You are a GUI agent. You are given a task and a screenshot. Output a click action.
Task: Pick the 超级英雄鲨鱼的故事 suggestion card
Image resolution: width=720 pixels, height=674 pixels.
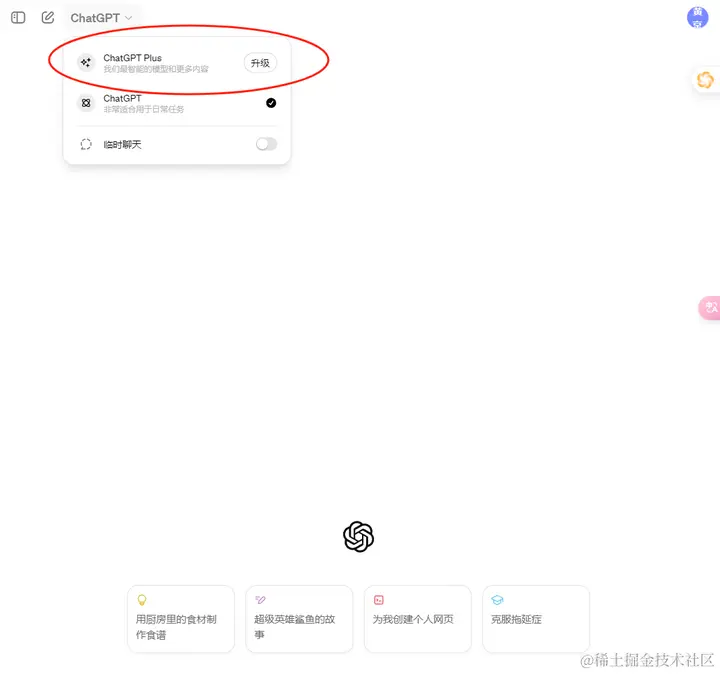coord(299,619)
